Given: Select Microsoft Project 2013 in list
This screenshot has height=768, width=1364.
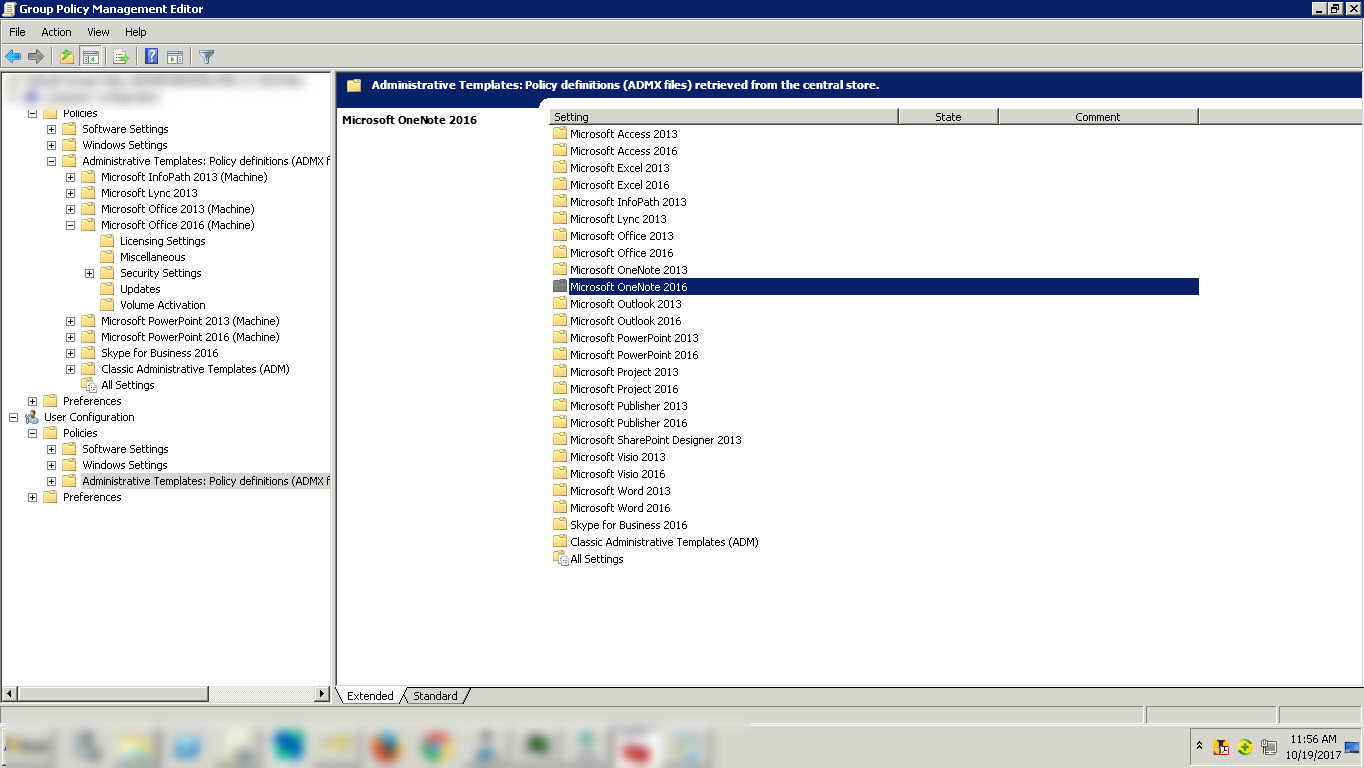Looking at the screenshot, I should 624,371.
